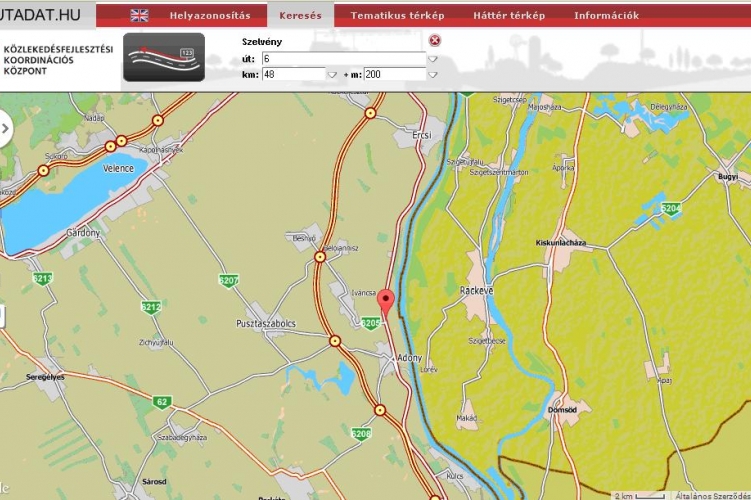Click the red location pin marker
This screenshot has width=751, height=500.
[386, 302]
